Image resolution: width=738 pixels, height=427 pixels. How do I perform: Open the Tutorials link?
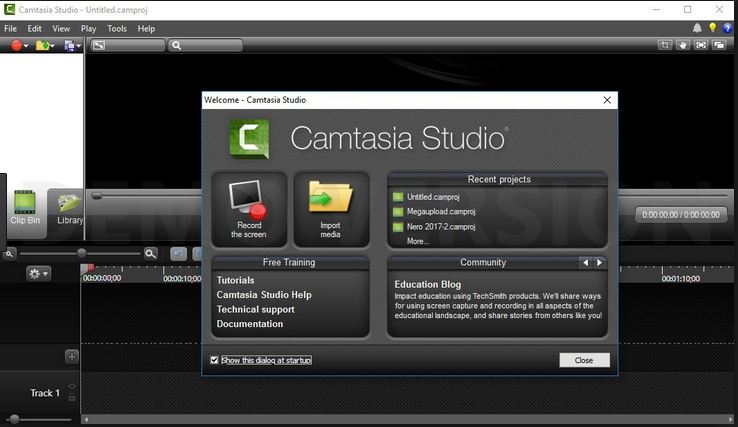coord(235,280)
